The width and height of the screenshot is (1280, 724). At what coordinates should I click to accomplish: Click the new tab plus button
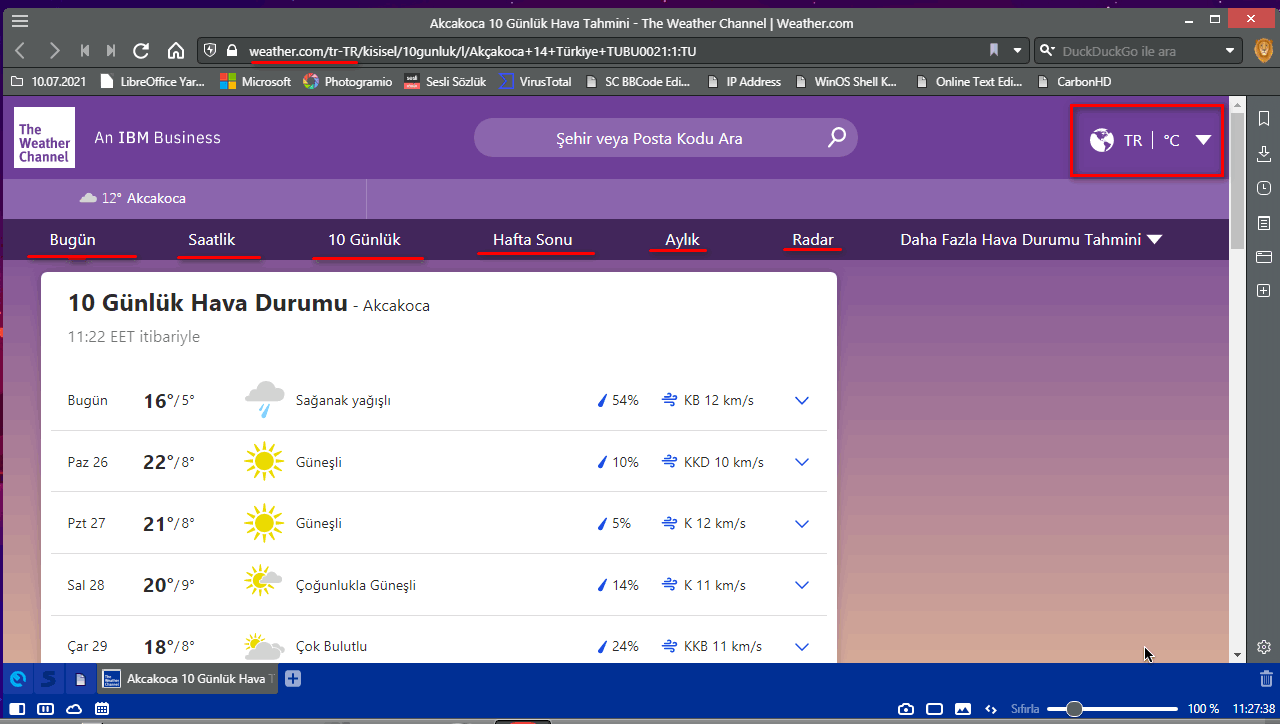tap(293, 679)
